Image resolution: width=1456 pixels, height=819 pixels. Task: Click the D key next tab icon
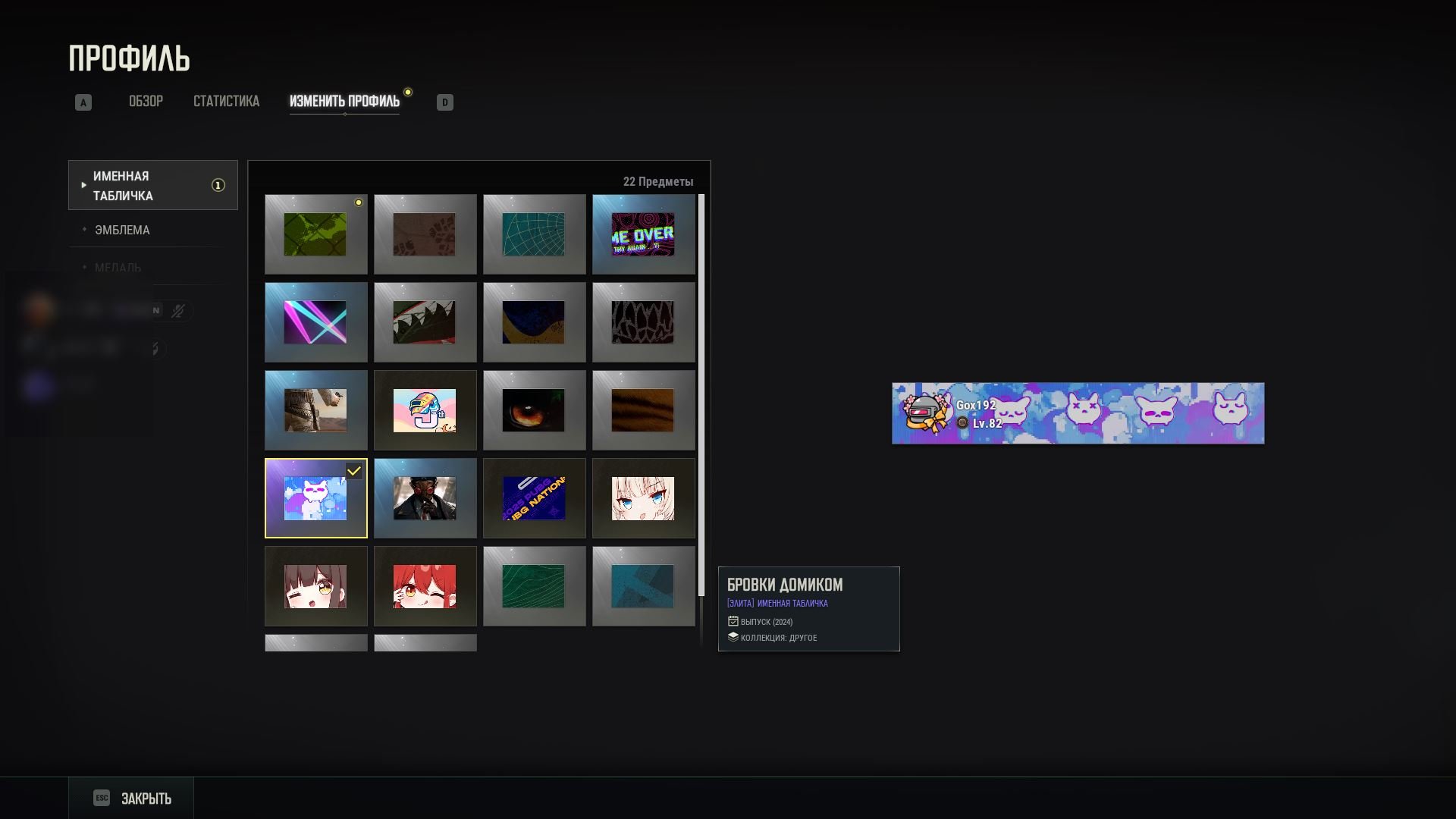coord(445,102)
